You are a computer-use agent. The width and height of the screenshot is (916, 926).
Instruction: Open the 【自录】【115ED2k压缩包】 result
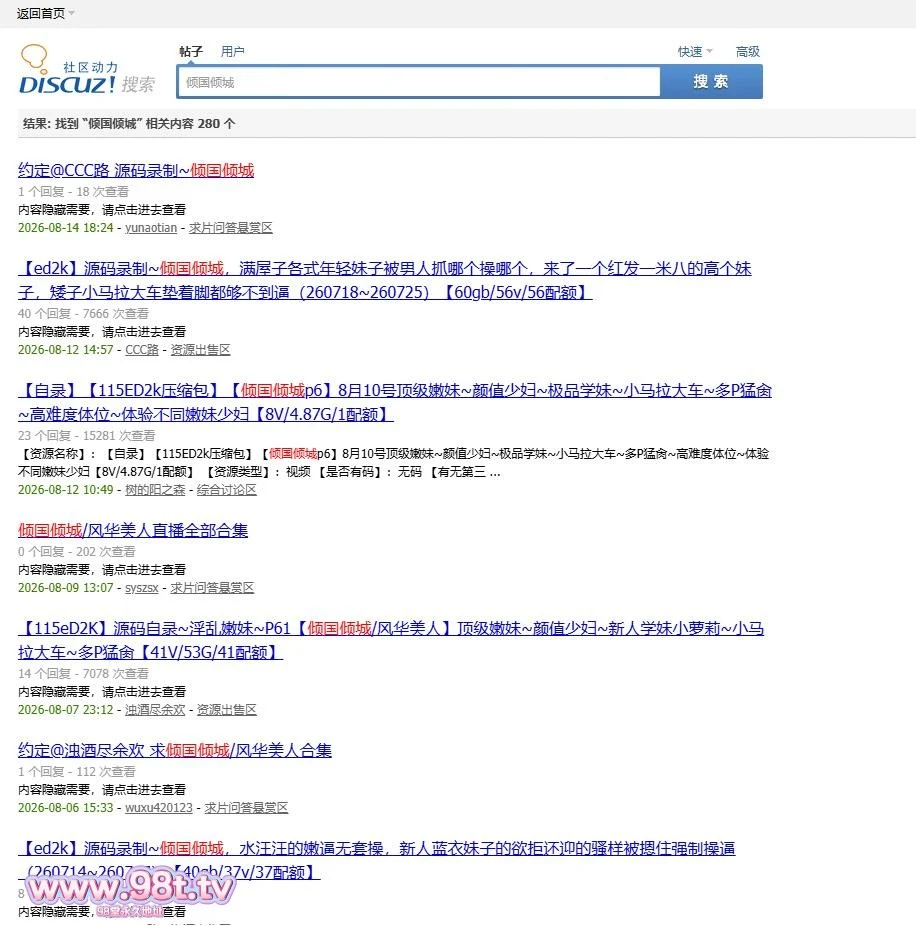coord(395,402)
